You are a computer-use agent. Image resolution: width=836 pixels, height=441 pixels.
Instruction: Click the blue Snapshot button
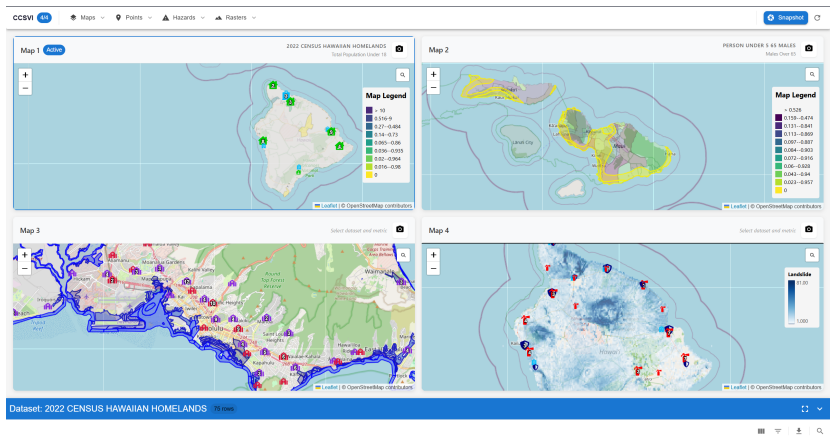click(785, 18)
